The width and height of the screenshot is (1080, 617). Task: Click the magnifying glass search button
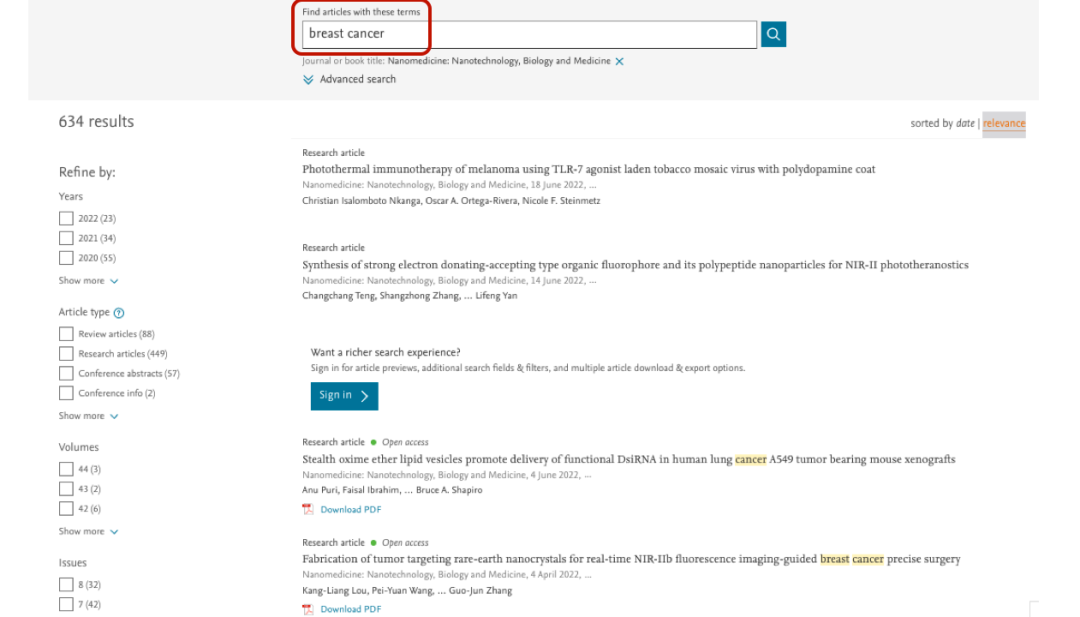[773, 34]
